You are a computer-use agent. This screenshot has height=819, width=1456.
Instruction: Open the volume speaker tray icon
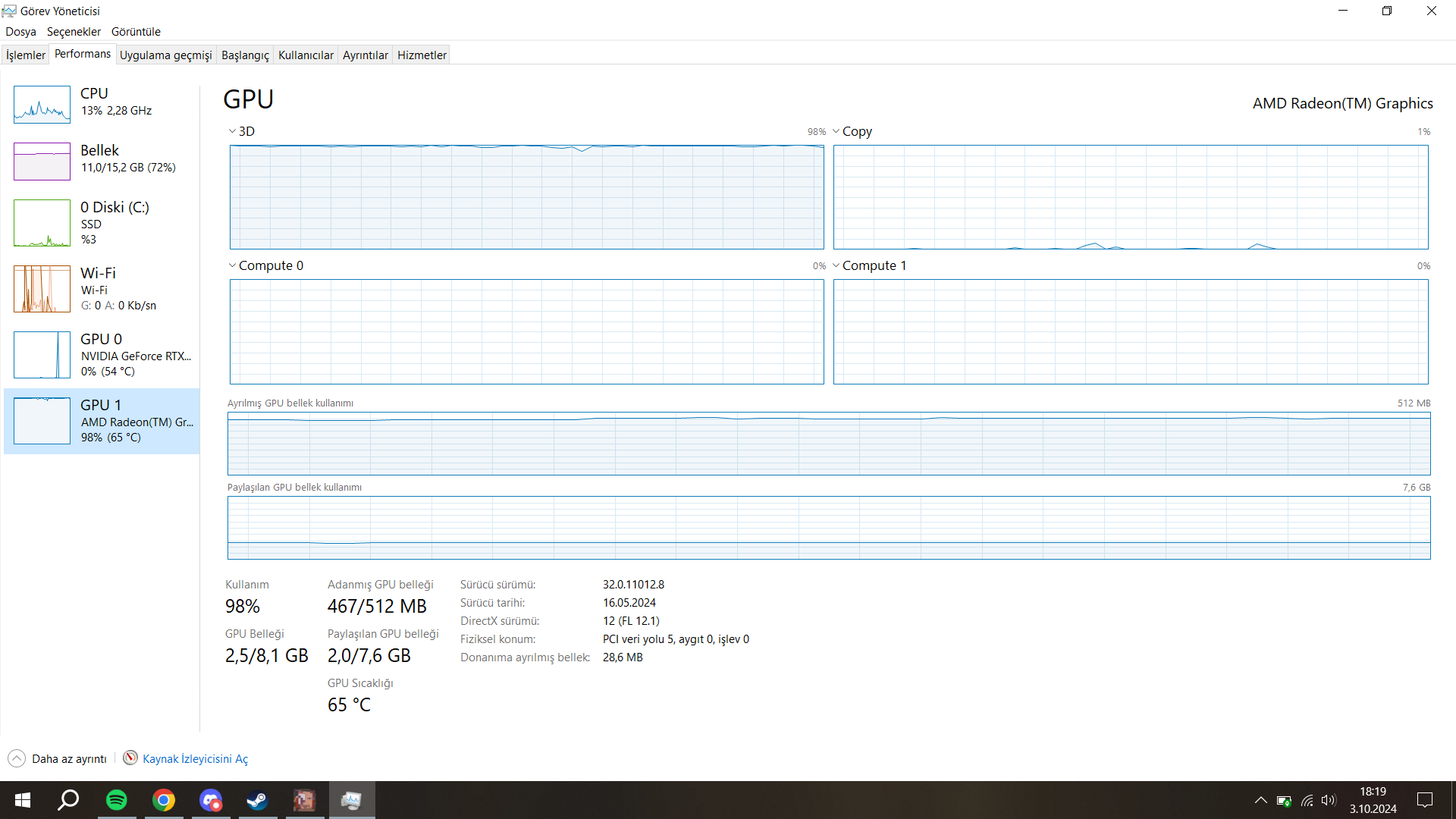(x=1328, y=800)
